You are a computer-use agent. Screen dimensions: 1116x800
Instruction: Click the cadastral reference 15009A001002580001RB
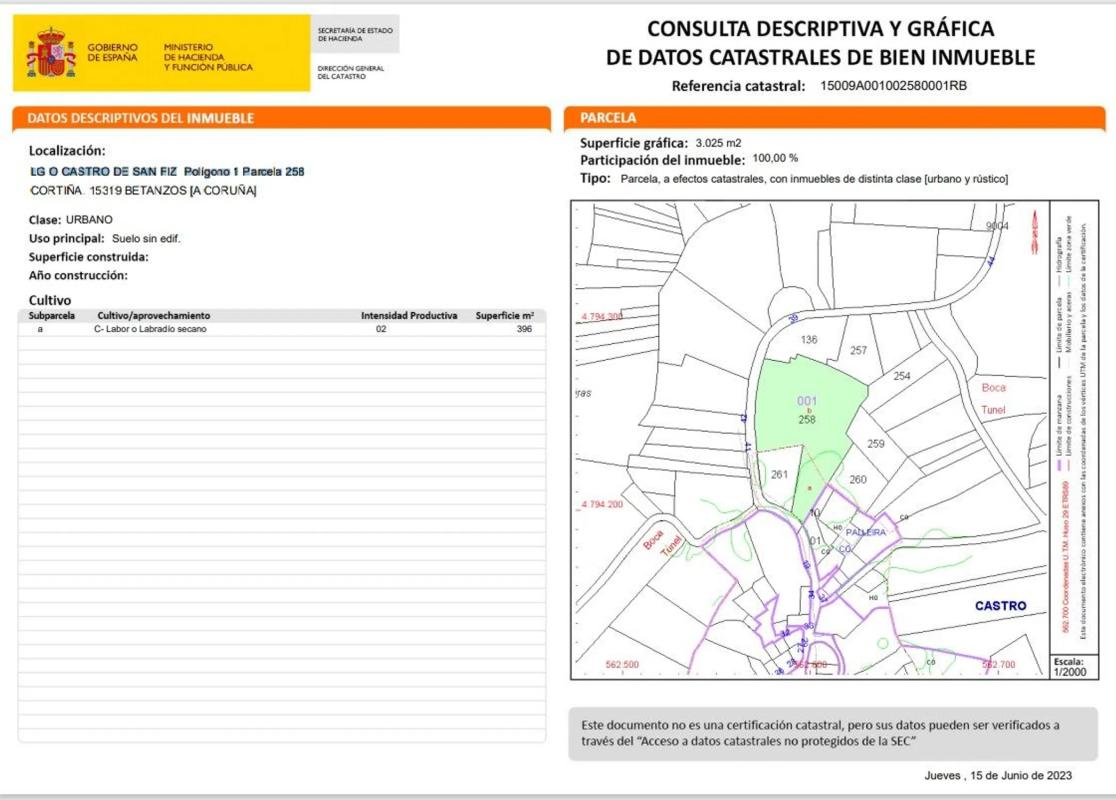(x=893, y=85)
